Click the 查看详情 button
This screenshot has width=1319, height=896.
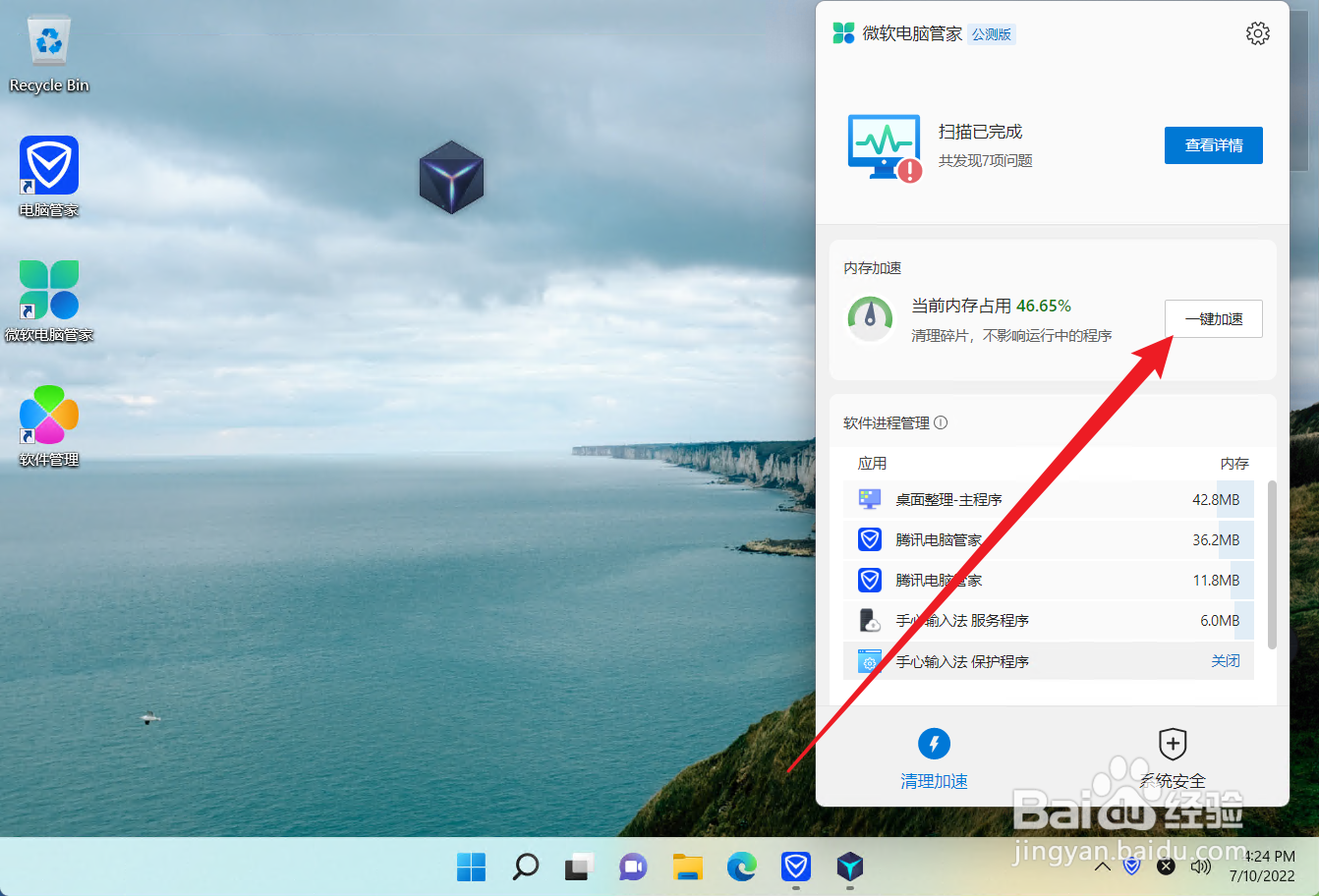[x=1214, y=145]
